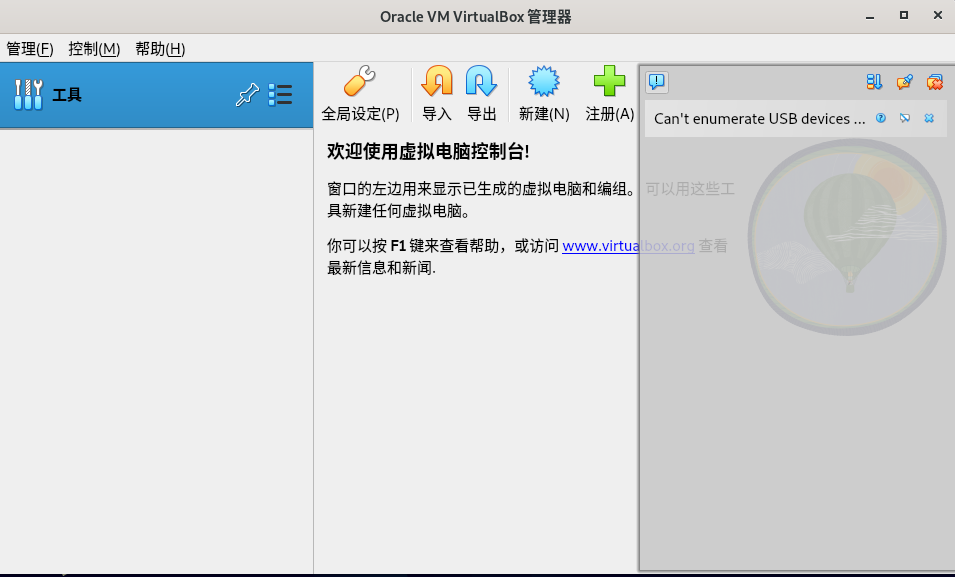The image size is (955, 577).
Task: Create a new VM with 新建(N)
Action: 544,94
